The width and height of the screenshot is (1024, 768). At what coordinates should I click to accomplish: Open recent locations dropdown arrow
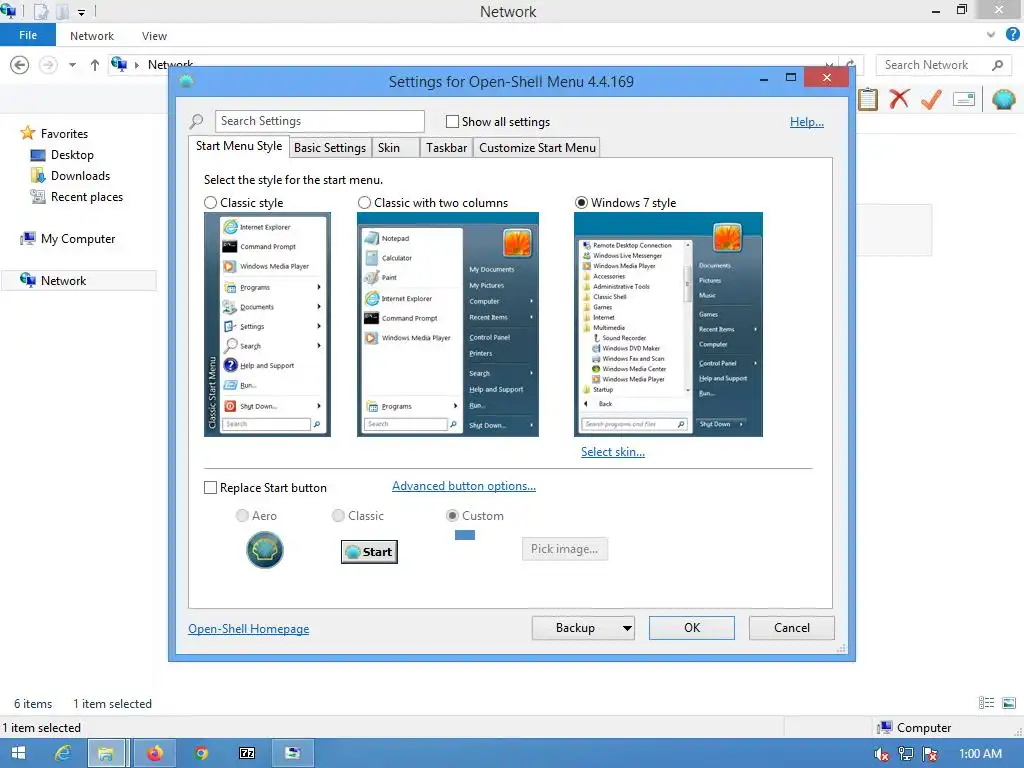click(72, 65)
